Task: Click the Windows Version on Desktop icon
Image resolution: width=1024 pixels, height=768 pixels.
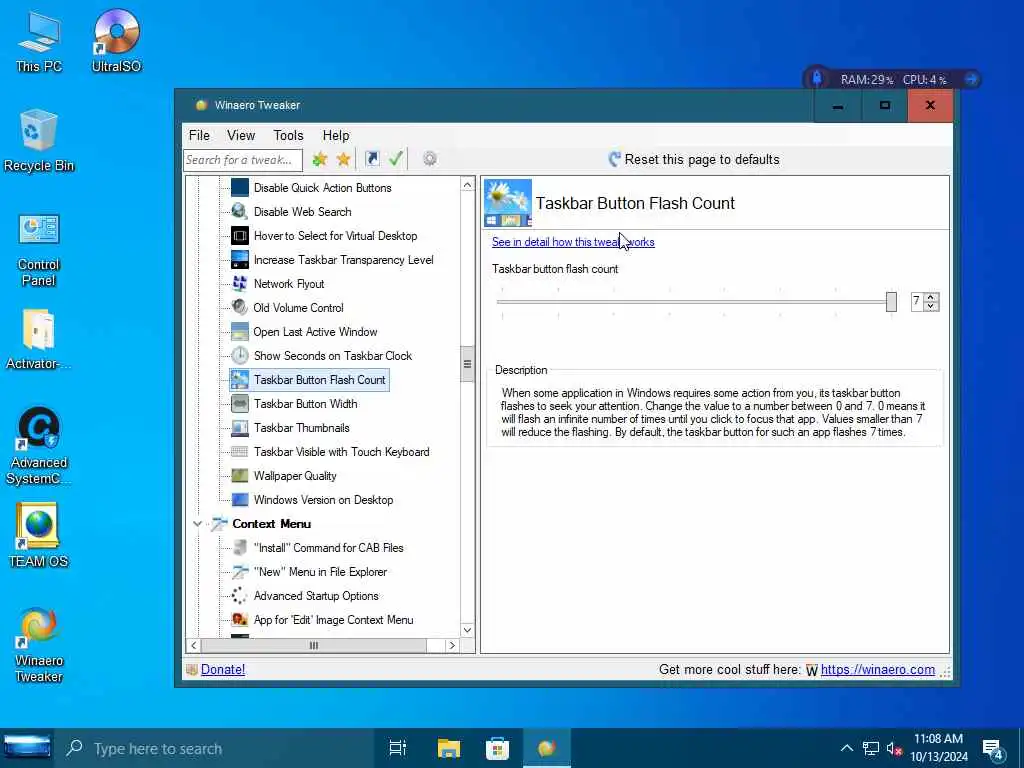Action: 240,500
